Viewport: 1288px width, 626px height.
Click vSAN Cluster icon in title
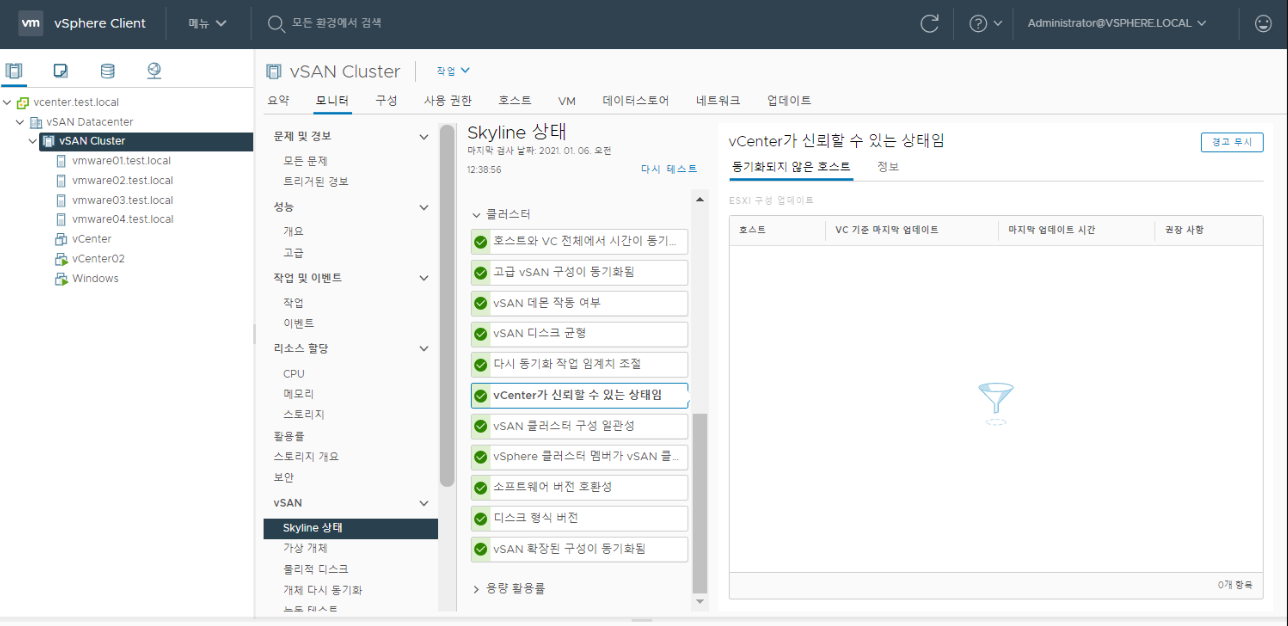pyautogui.click(x=274, y=71)
